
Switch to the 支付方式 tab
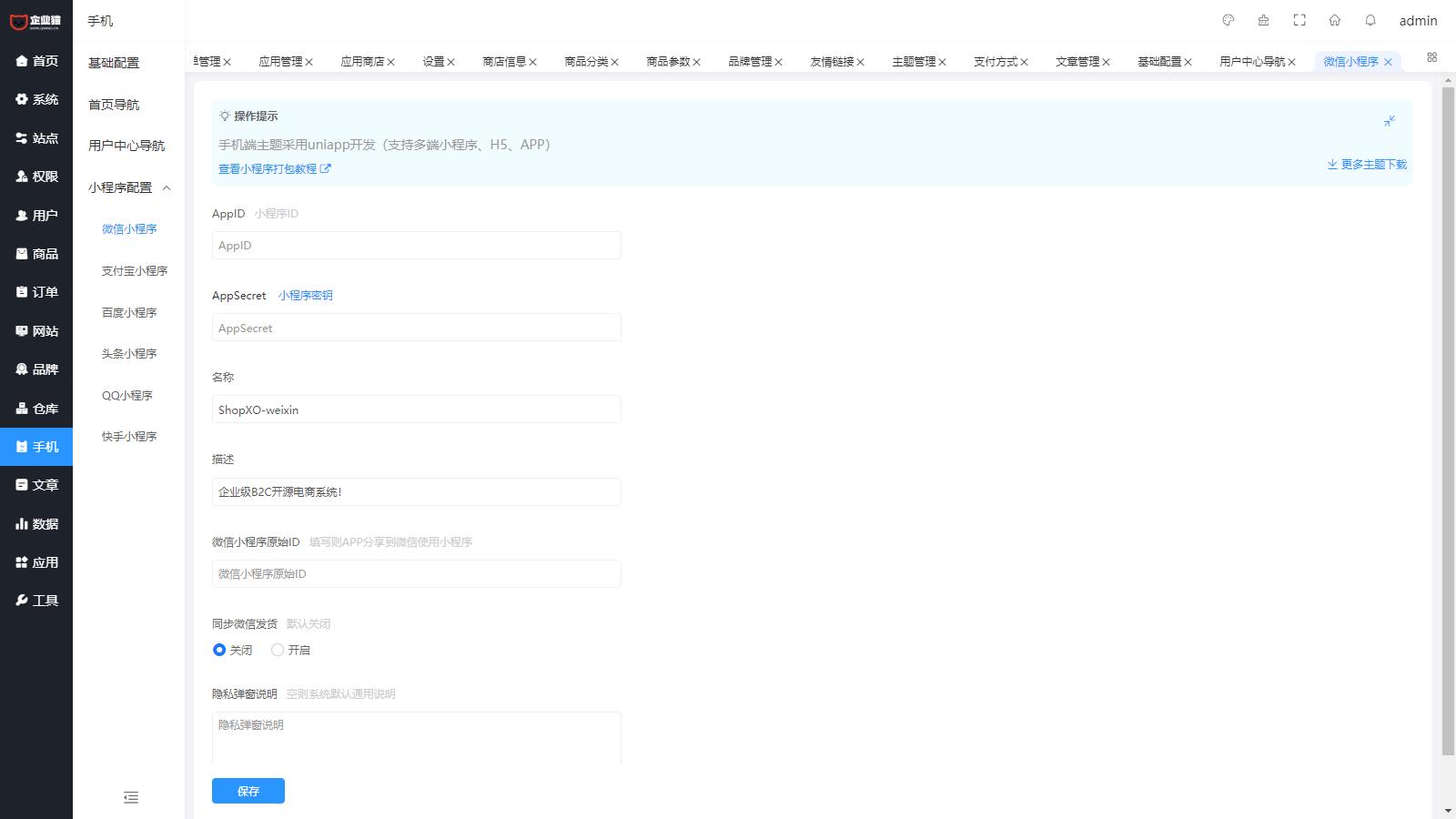coord(995,62)
